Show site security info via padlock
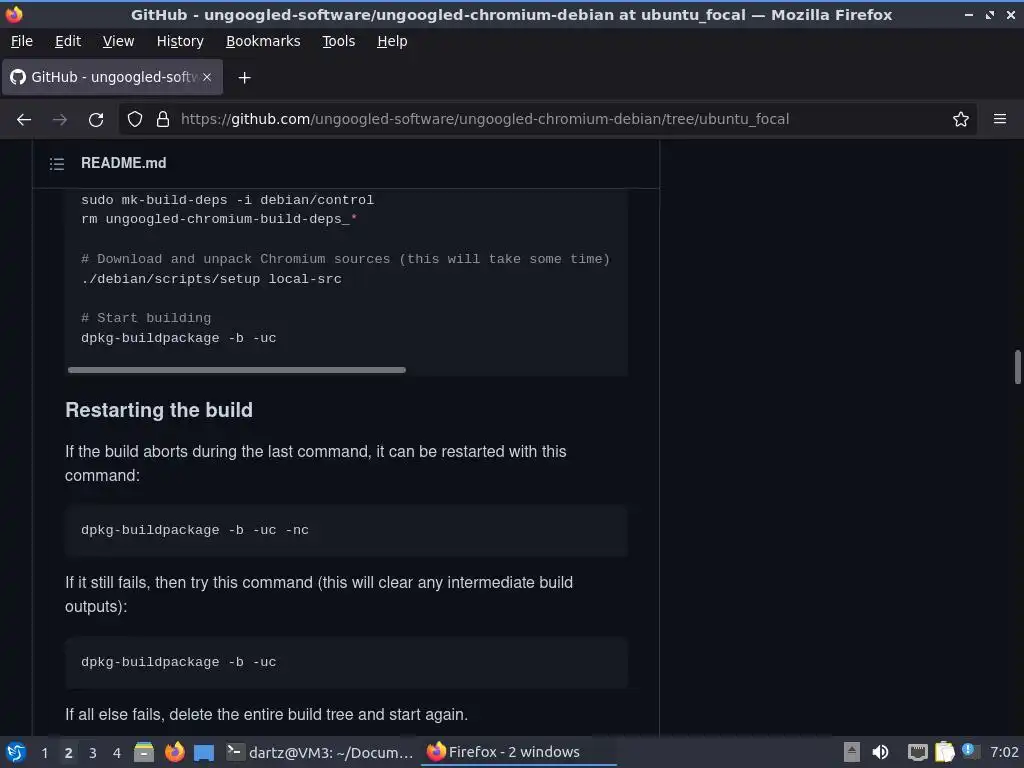 pos(163,120)
